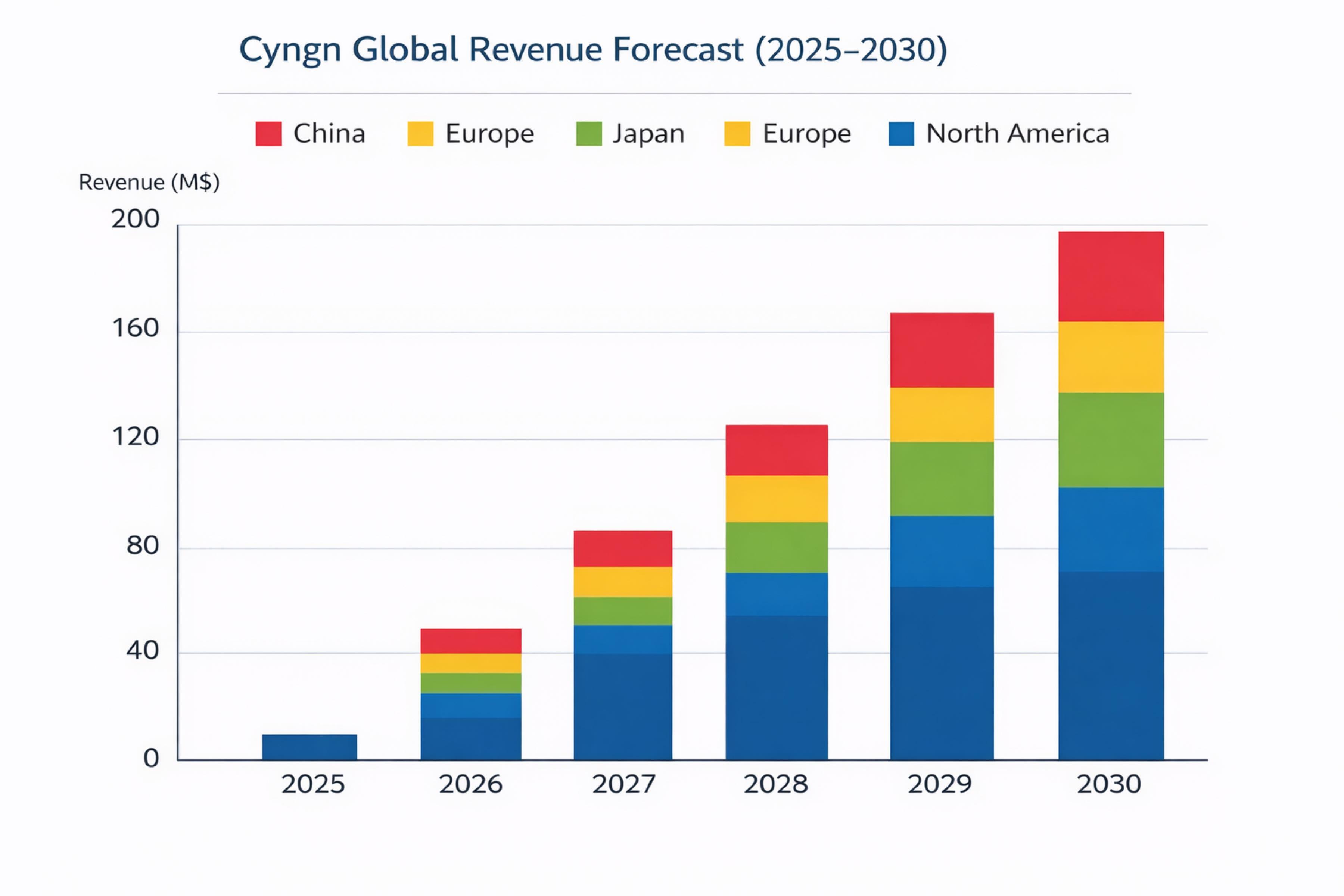Click the 2029 x-axis label
The height and width of the screenshot is (896, 1344).
click(x=939, y=784)
